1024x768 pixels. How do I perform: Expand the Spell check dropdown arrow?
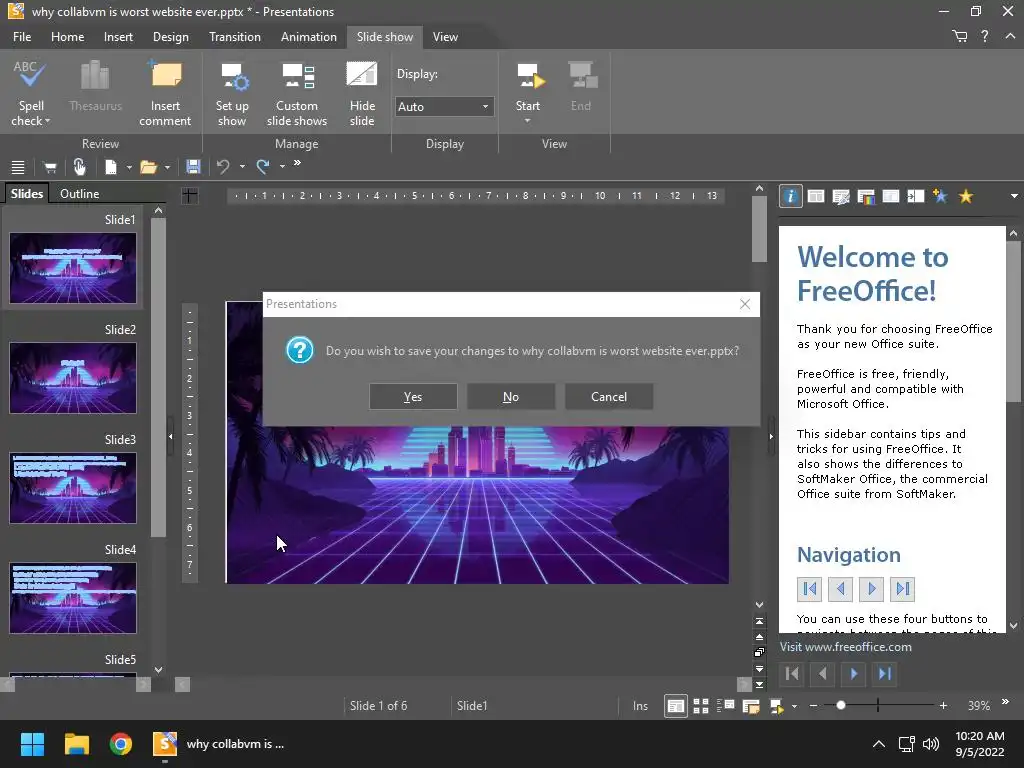point(46,122)
